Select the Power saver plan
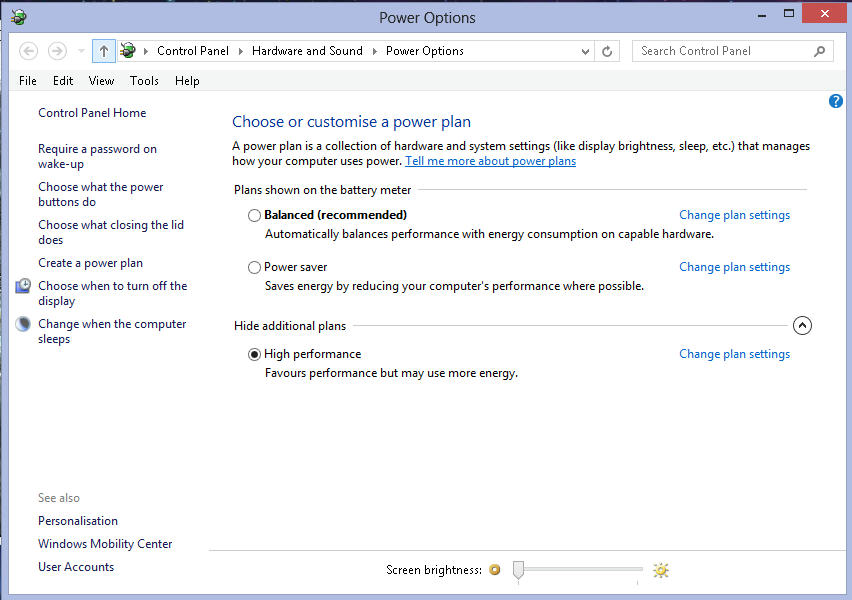852x600 pixels. coord(254,267)
